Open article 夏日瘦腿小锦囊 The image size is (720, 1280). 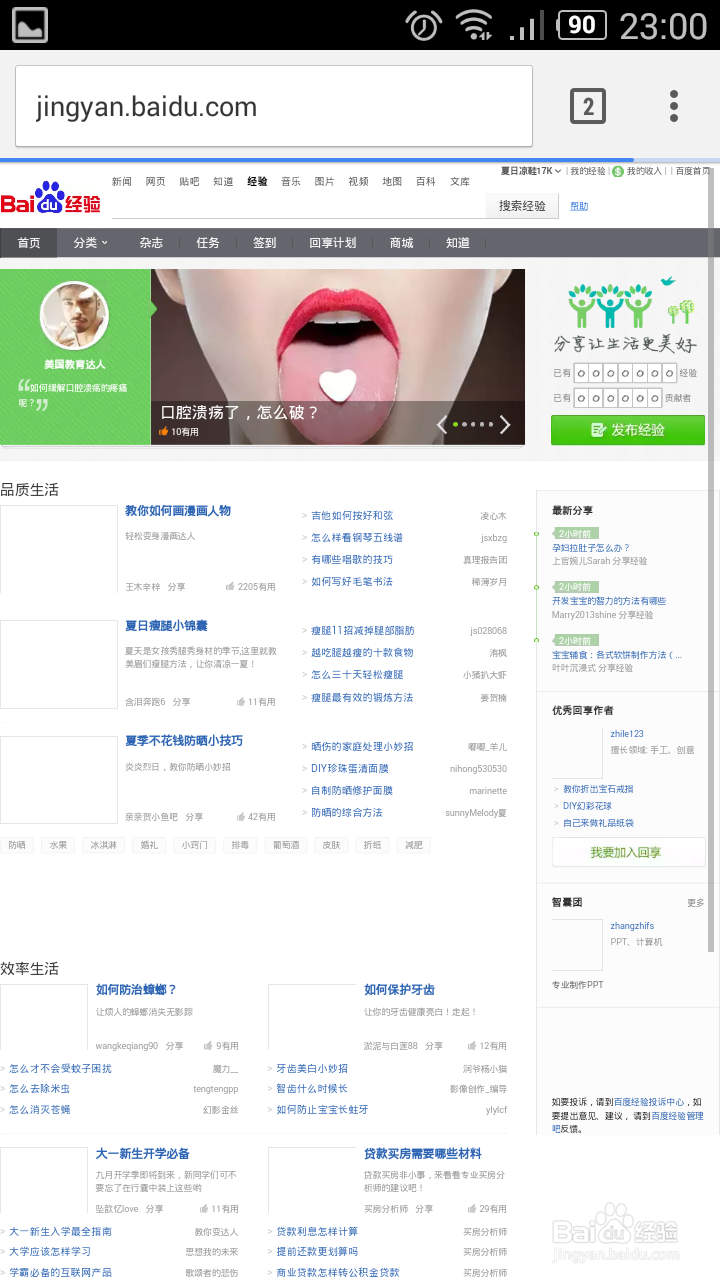[166, 626]
